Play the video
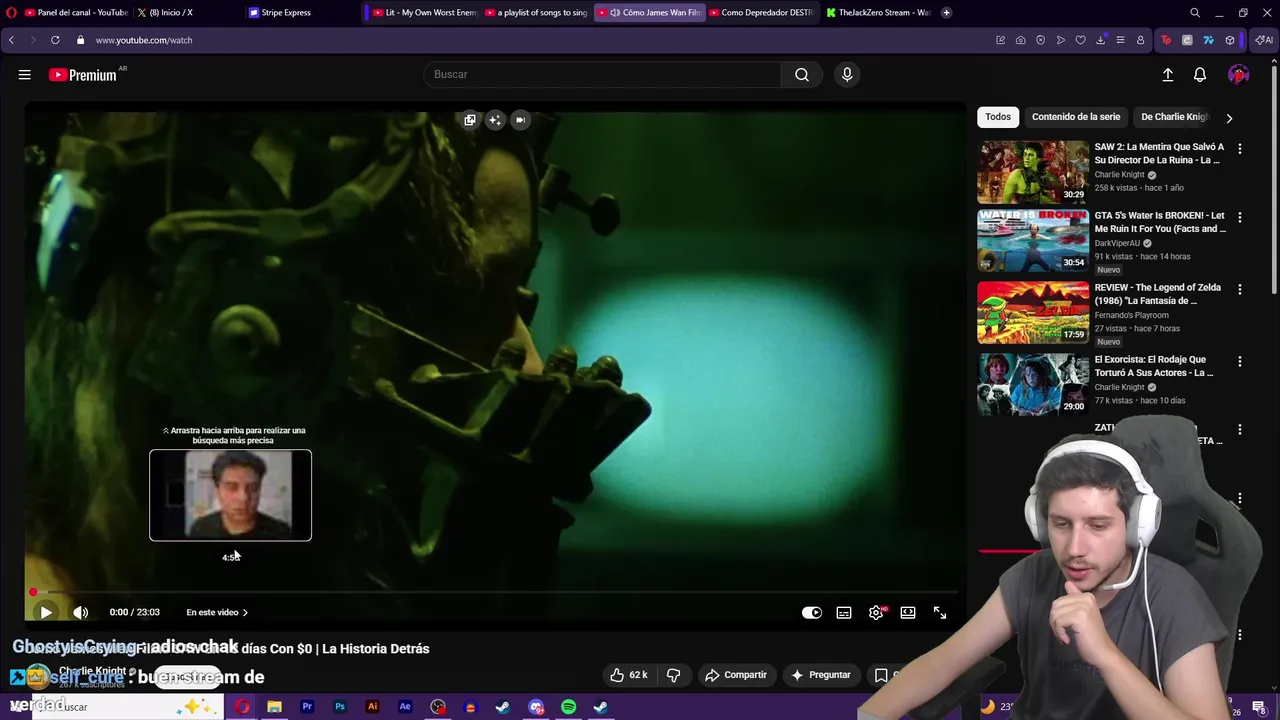The width and height of the screenshot is (1280, 720). [x=46, y=612]
